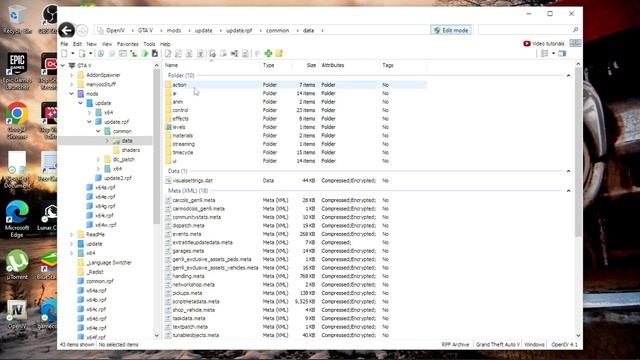Jump to mods in the breadcrumb path
This screenshot has width=640, height=360.
coord(174,31)
